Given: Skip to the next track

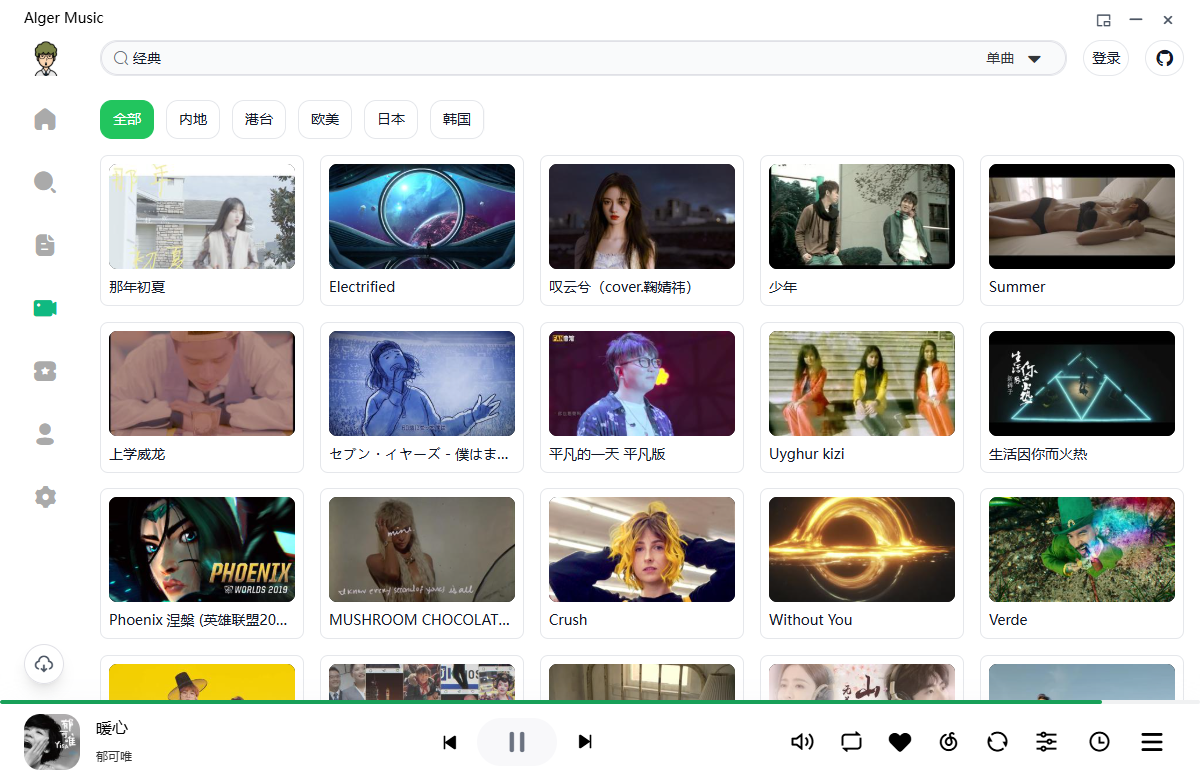Looking at the screenshot, I should coord(585,742).
